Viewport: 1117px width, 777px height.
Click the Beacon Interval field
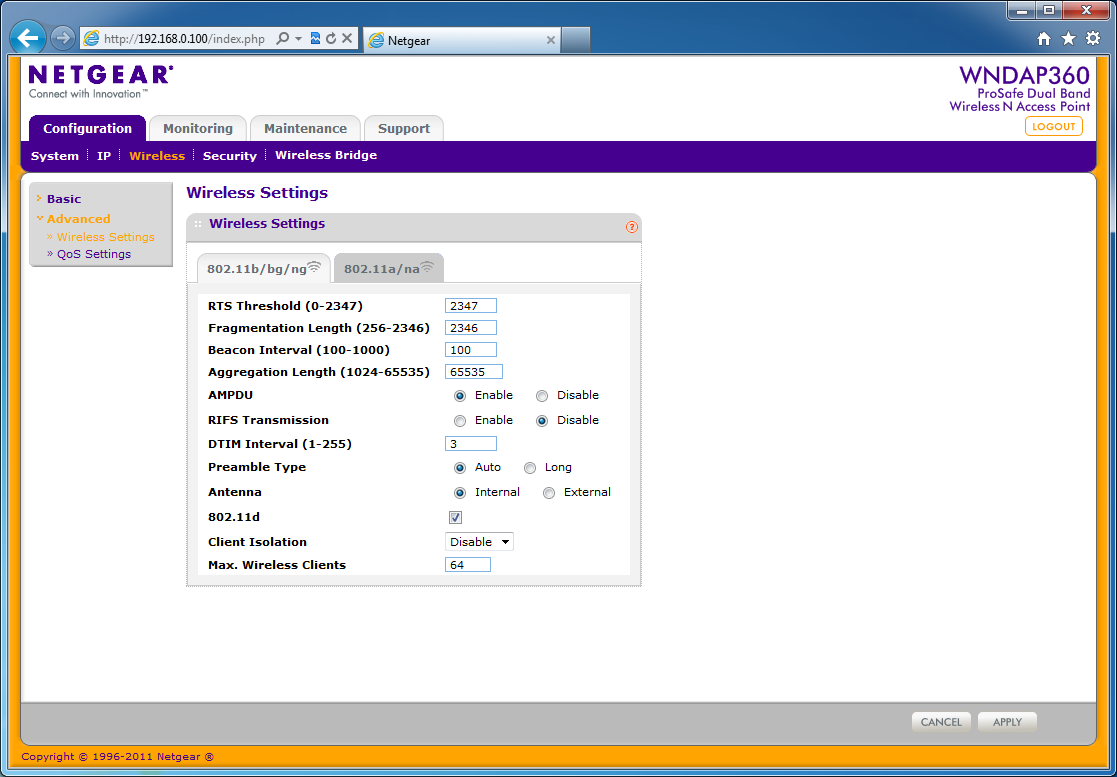click(471, 350)
